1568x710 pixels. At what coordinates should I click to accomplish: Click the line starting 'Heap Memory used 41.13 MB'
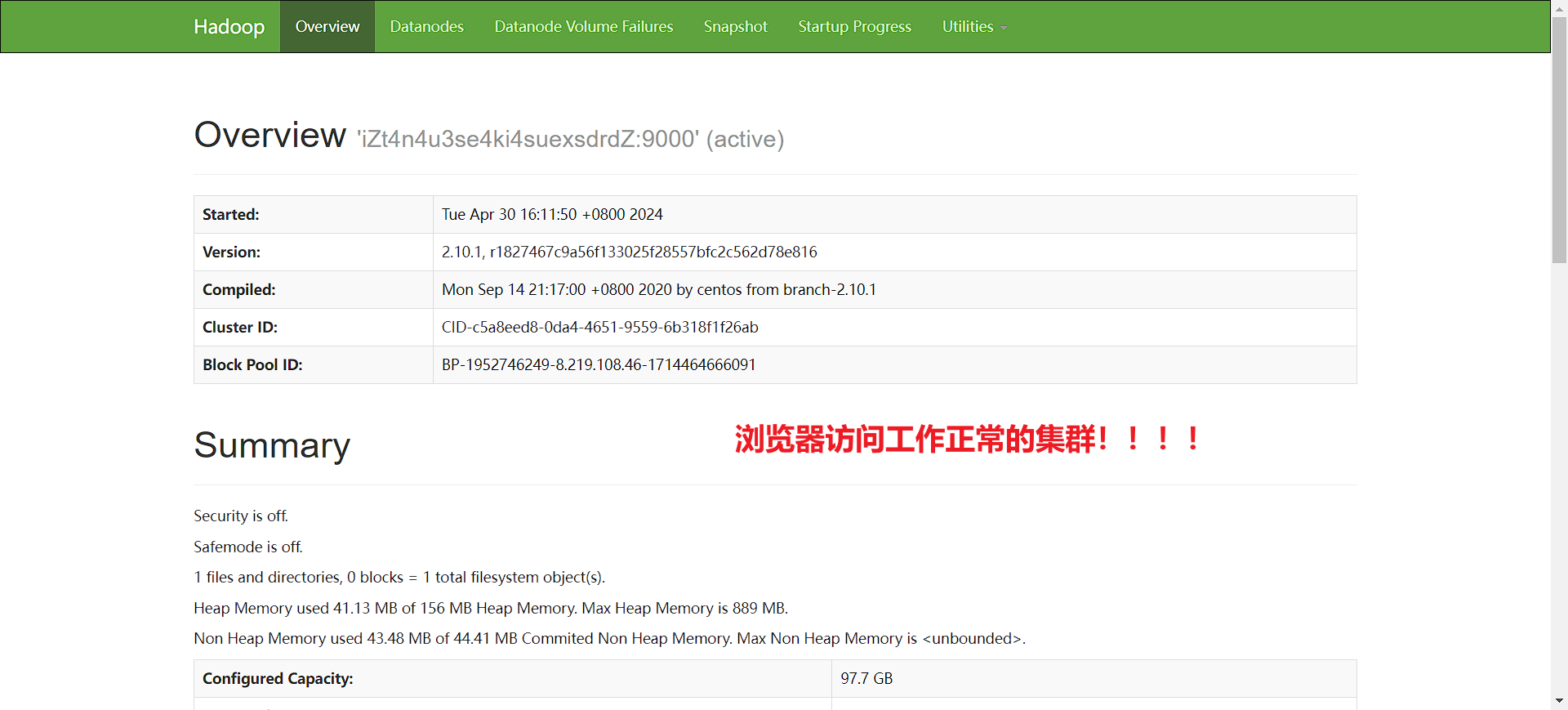[x=491, y=608]
